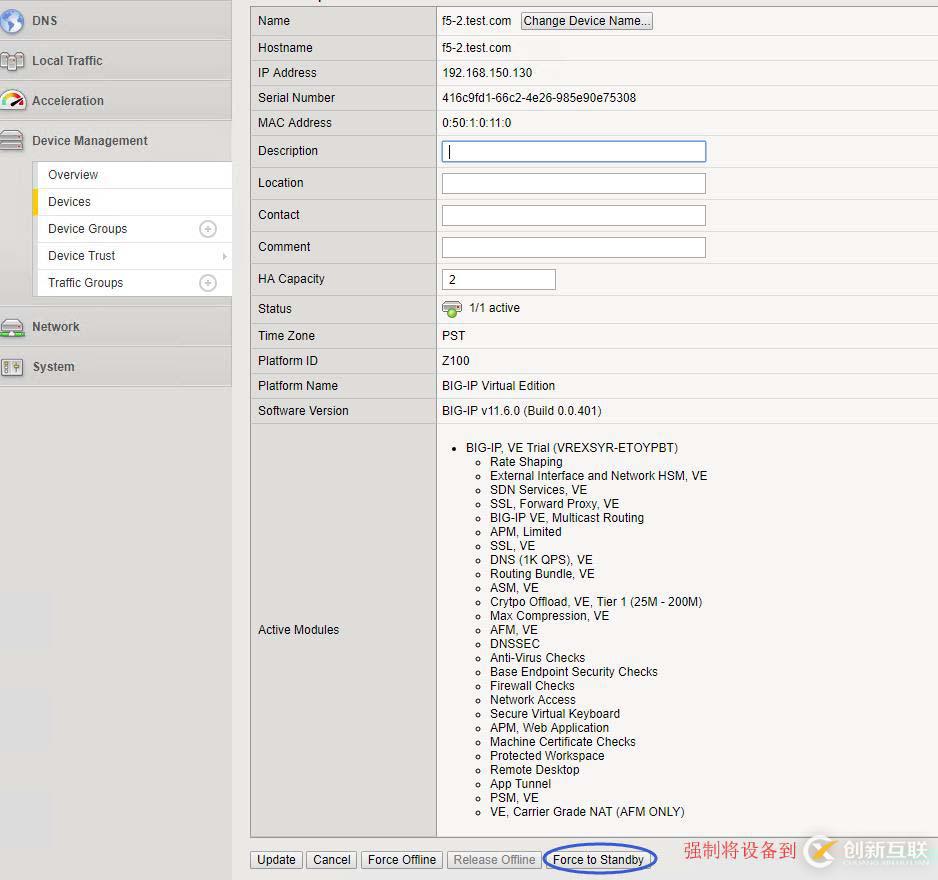This screenshot has height=880, width=938.
Task: Click the Cancel button
Action: click(x=332, y=860)
